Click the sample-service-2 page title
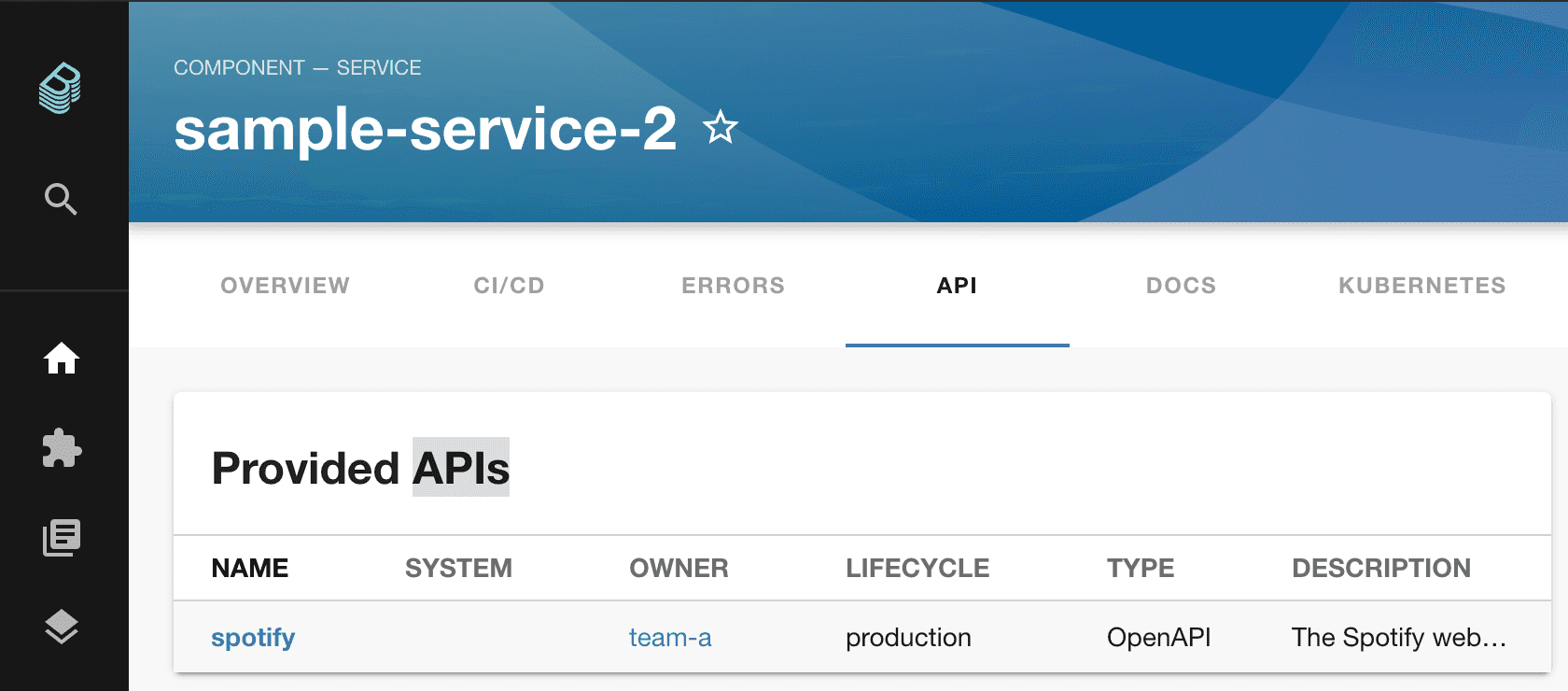The width and height of the screenshot is (1568, 691). click(x=426, y=129)
